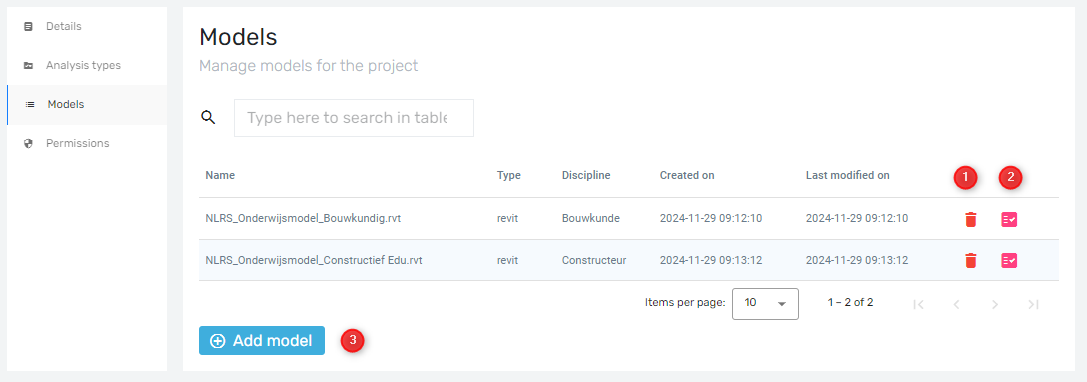Click the Analysis types folder icon
The height and width of the screenshot is (382, 1087).
(28, 65)
